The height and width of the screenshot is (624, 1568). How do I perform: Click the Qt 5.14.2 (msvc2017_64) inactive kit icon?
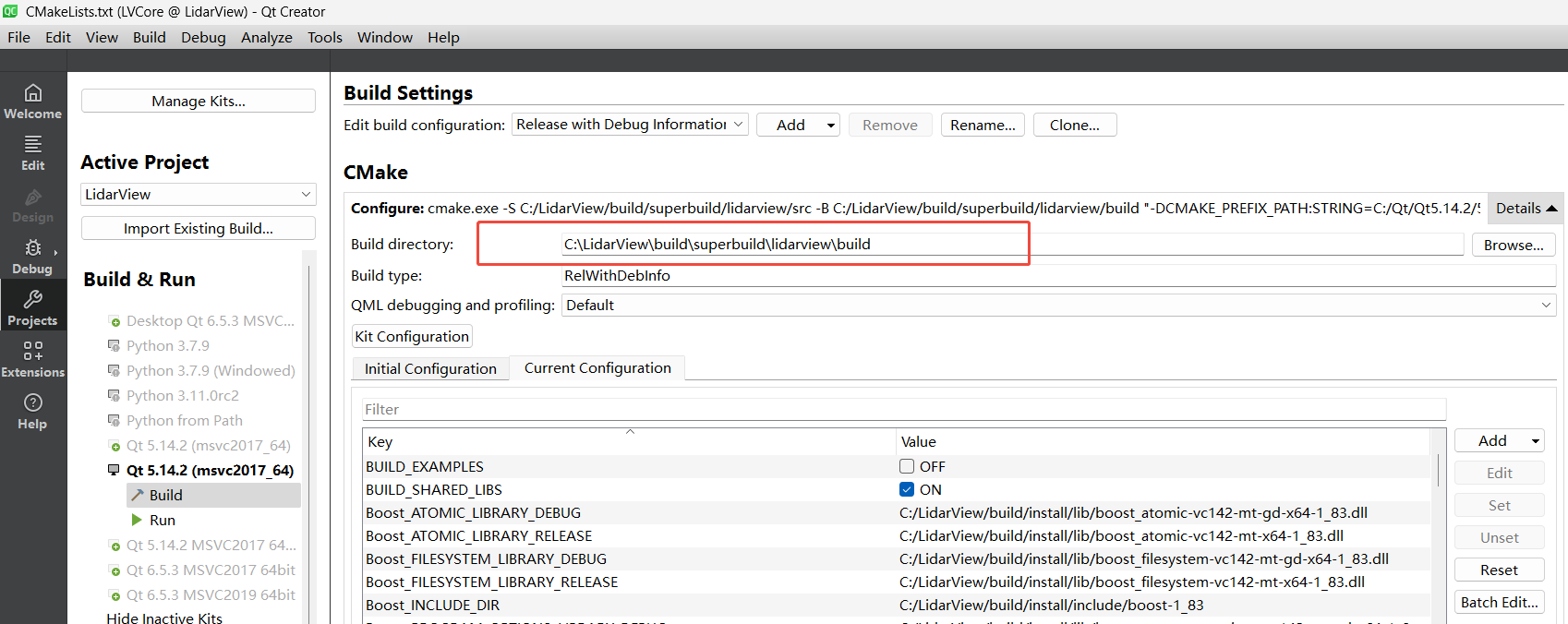coord(115,447)
